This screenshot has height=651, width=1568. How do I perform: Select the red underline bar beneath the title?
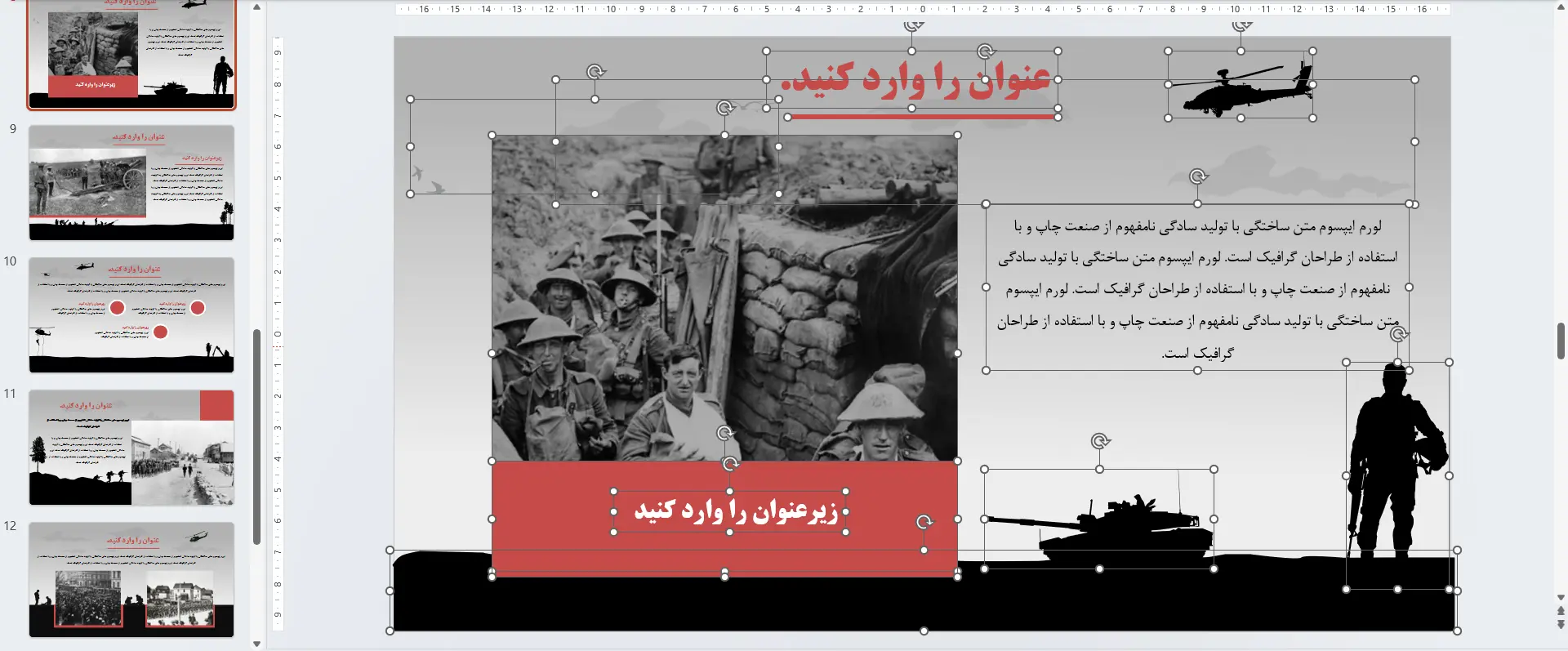tap(923, 117)
